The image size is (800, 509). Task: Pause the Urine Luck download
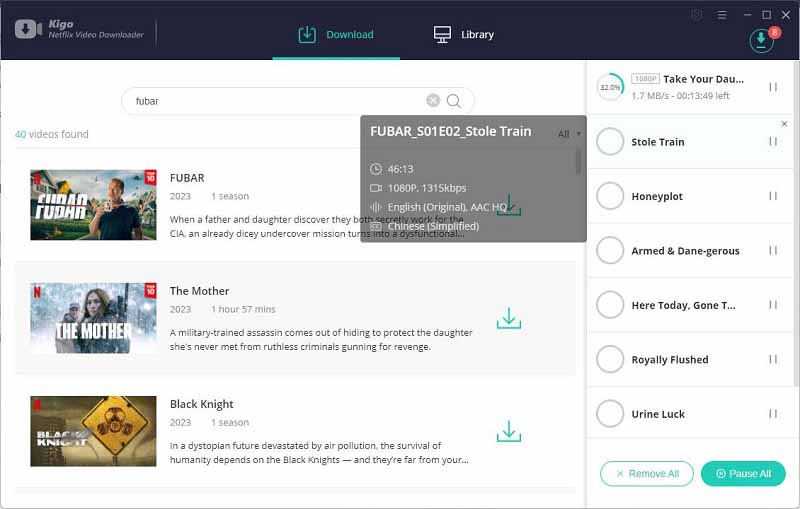pos(773,414)
